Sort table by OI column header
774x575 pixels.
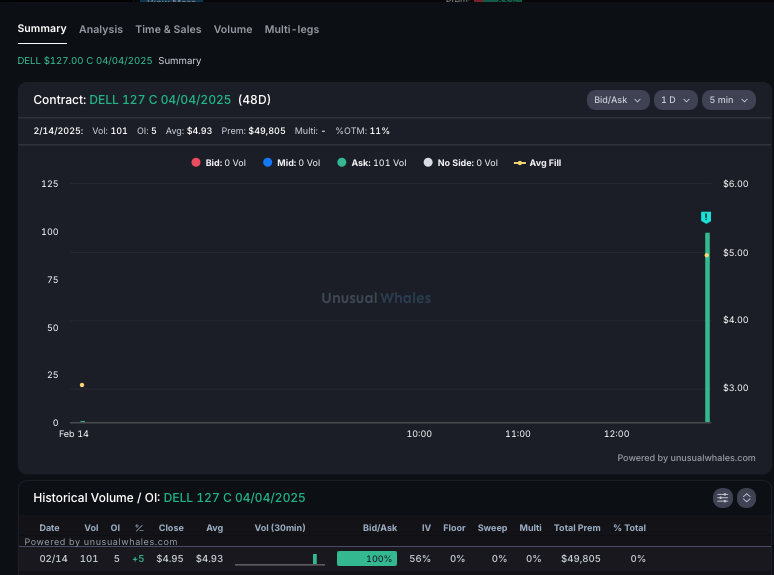[x=116, y=528]
